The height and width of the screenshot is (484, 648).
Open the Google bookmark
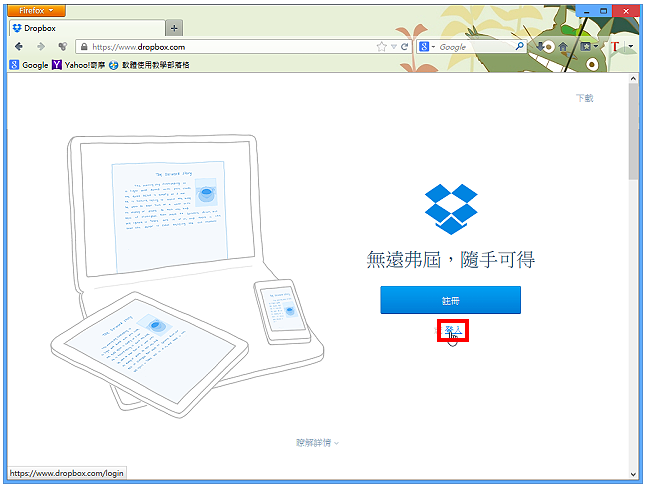pyautogui.click(x=29, y=65)
